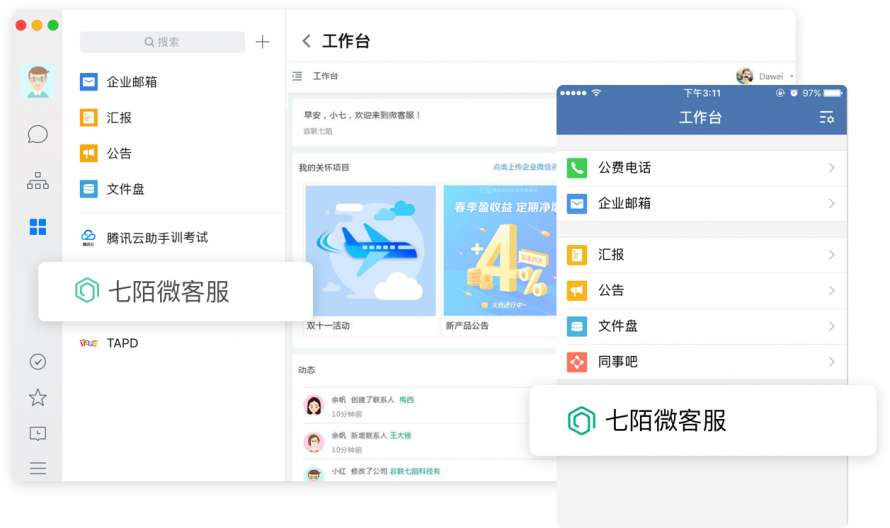Screen dimensions: 890x528
Task: Toggle the list menu icon left of 工作台
Action: (x=297, y=76)
